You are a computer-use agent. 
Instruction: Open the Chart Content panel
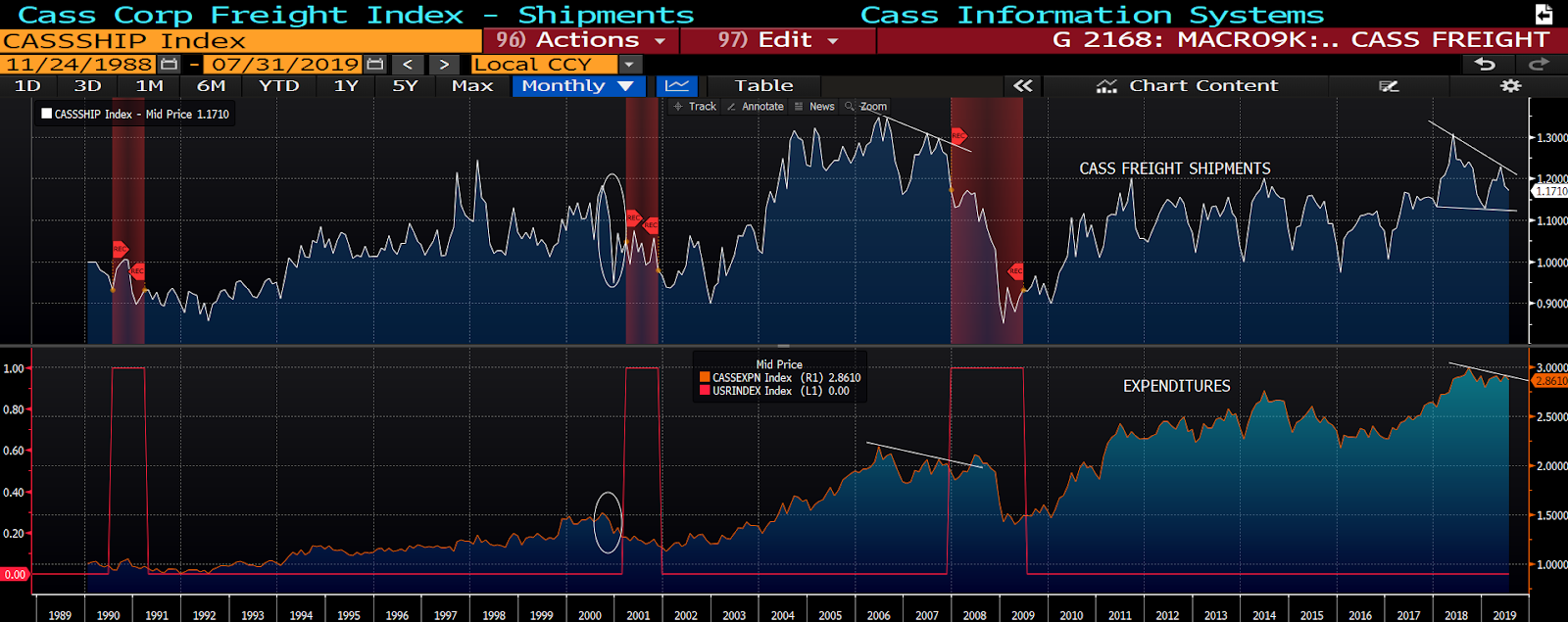tap(1187, 86)
